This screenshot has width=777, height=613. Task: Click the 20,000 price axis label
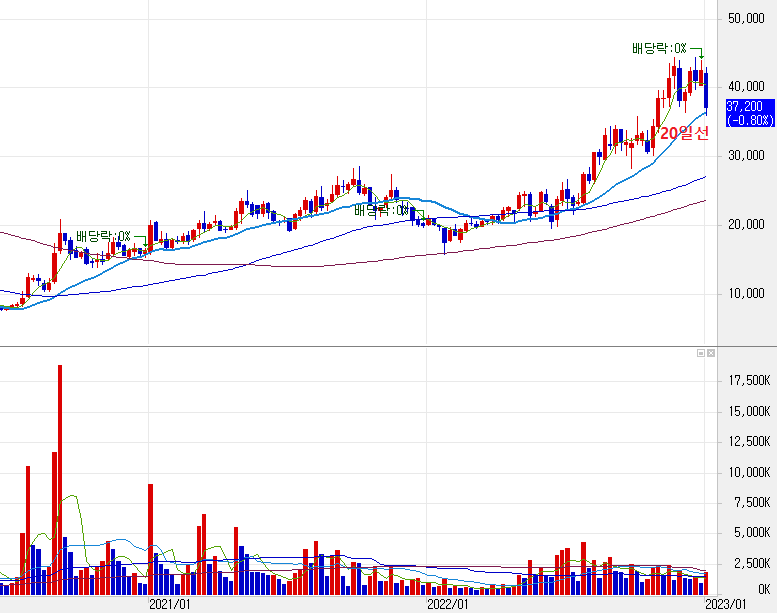pos(746,224)
